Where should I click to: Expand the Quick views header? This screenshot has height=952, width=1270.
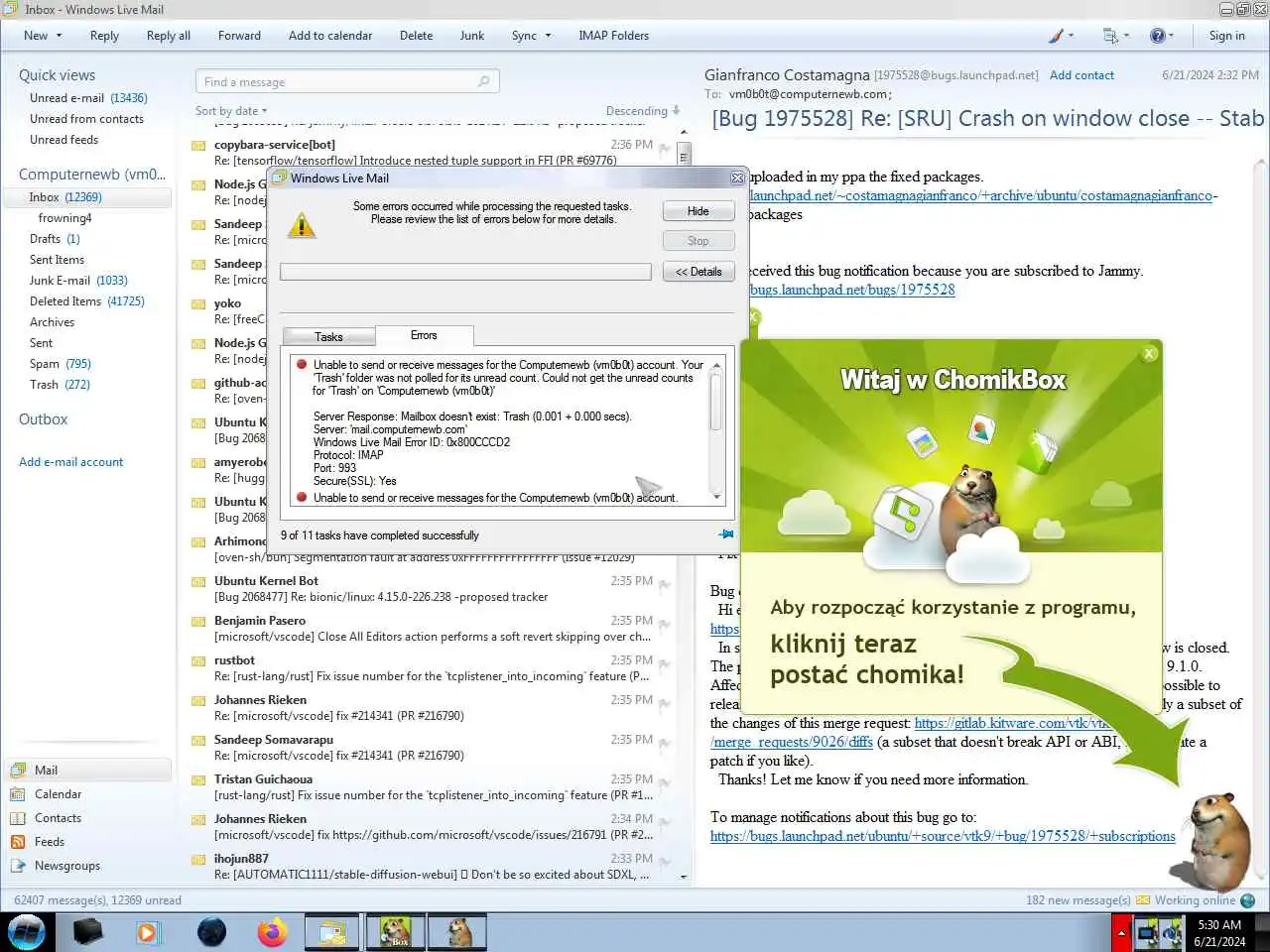pyautogui.click(x=57, y=75)
